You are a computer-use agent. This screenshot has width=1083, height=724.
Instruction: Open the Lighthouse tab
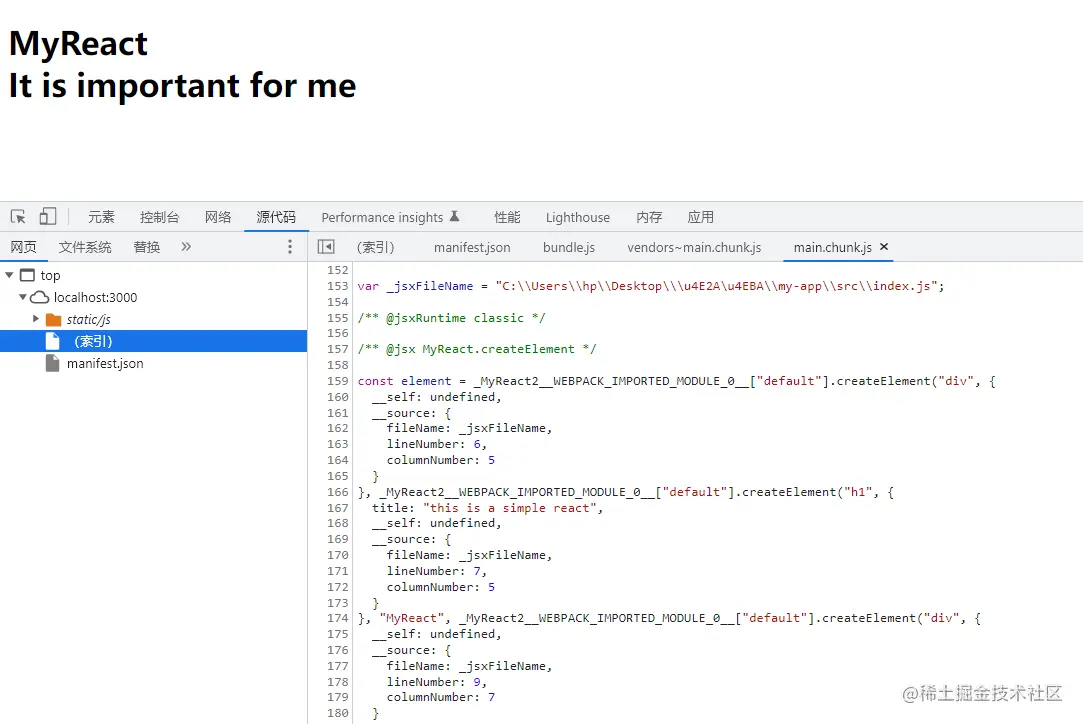click(x=577, y=218)
